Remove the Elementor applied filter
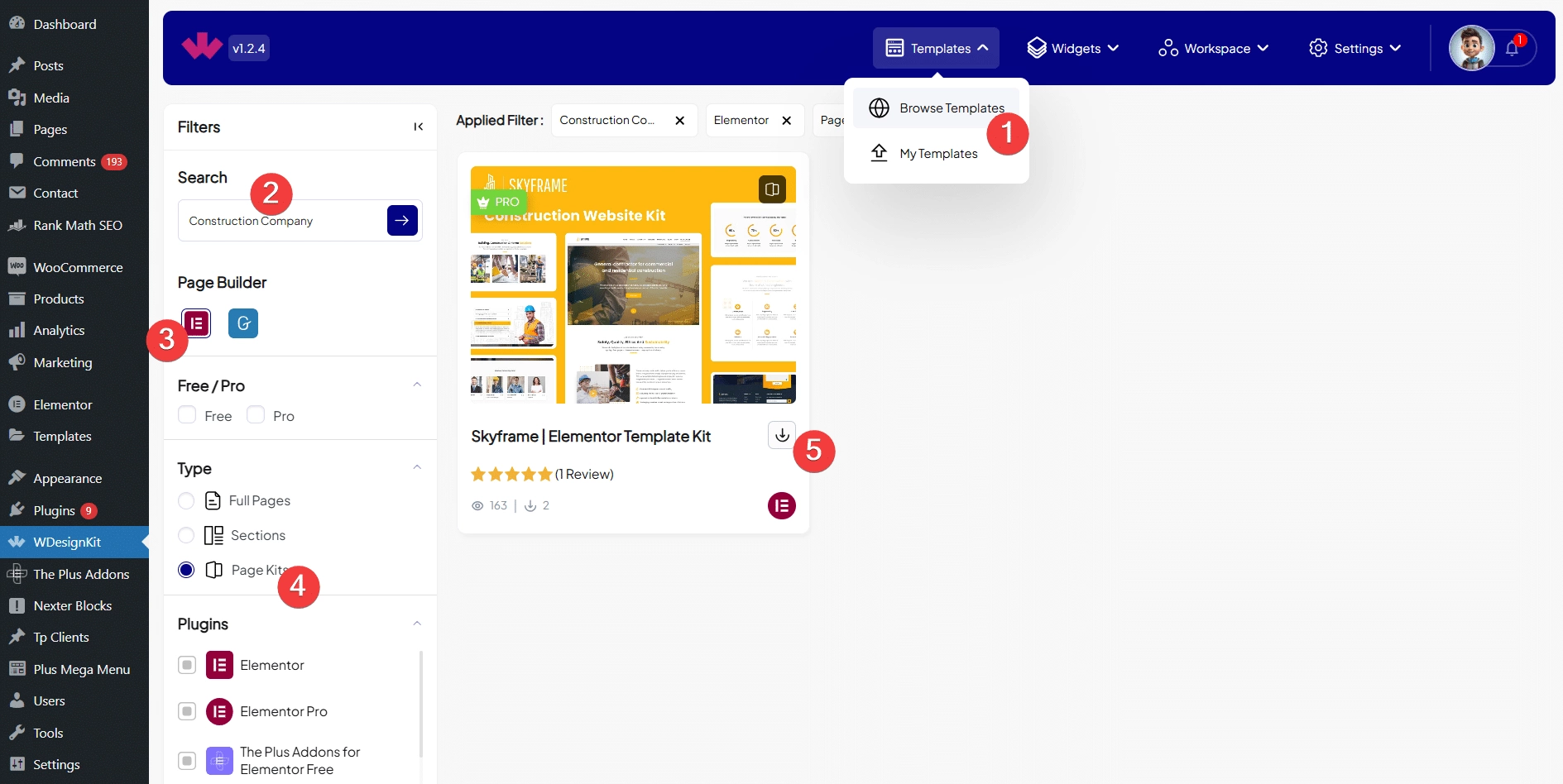 click(x=786, y=121)
